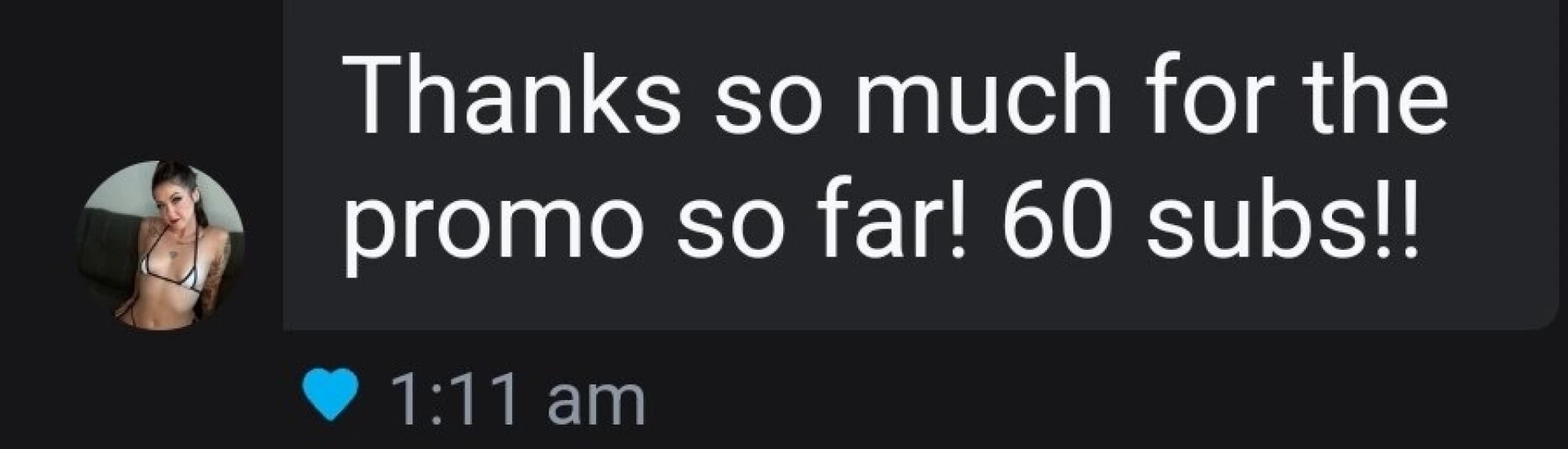Screen dimensions: 1568x449
Task: Click "am" in the message time label
Action: tap(596, 402)
